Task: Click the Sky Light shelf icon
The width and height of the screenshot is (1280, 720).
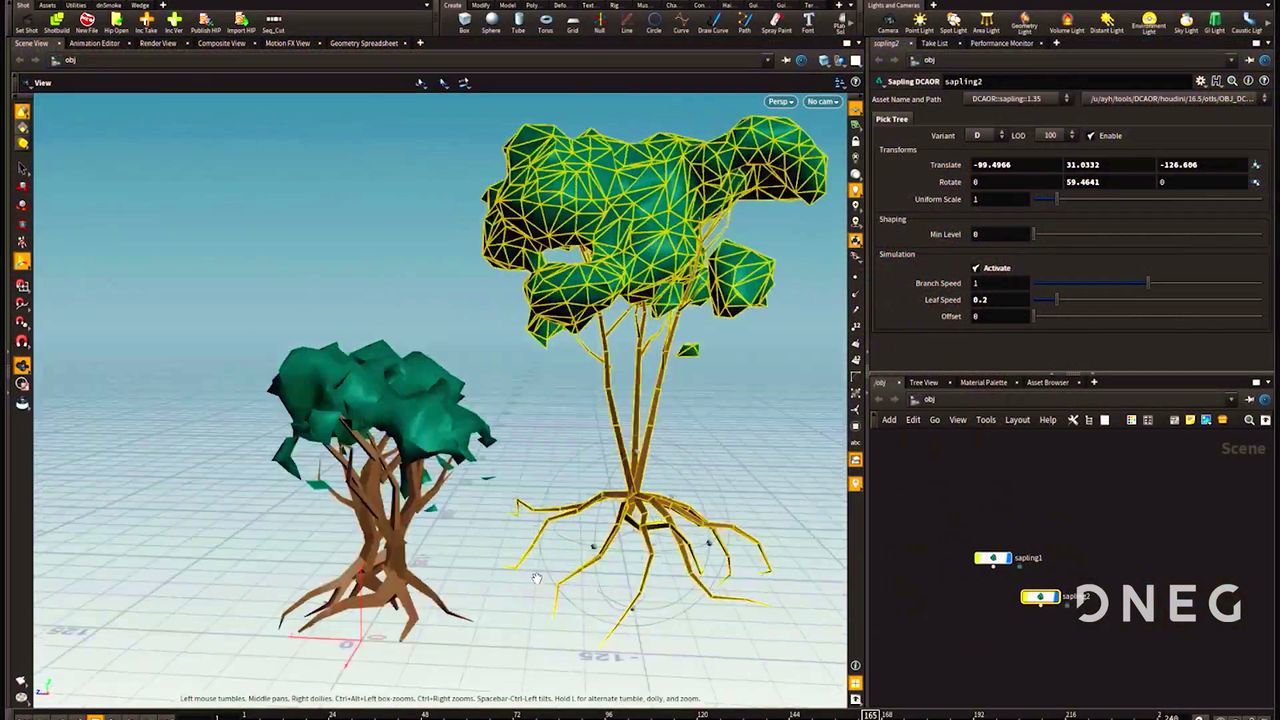Action: (x=1185, y=22)
